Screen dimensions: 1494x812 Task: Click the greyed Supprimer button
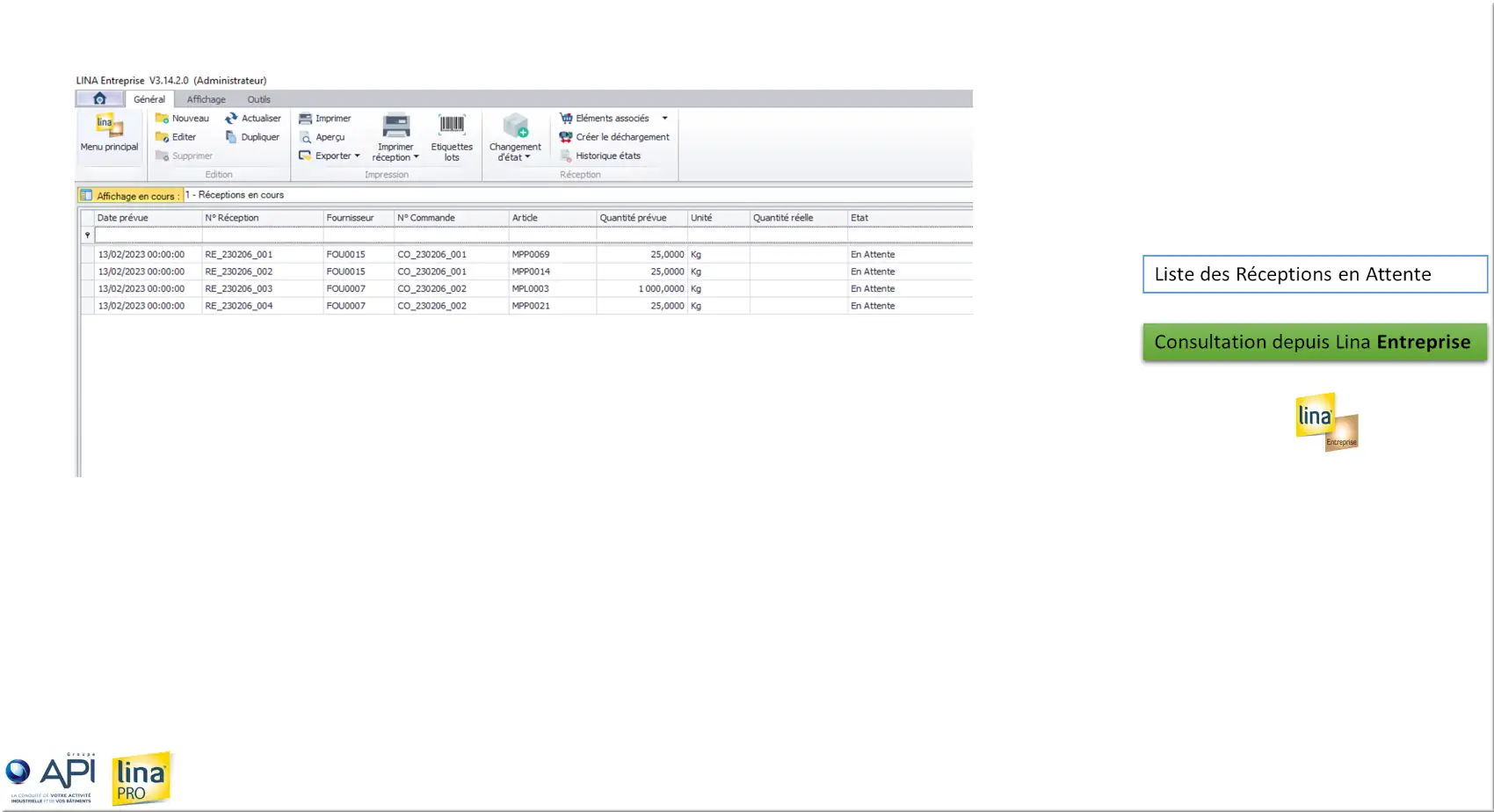pos(184,156)
